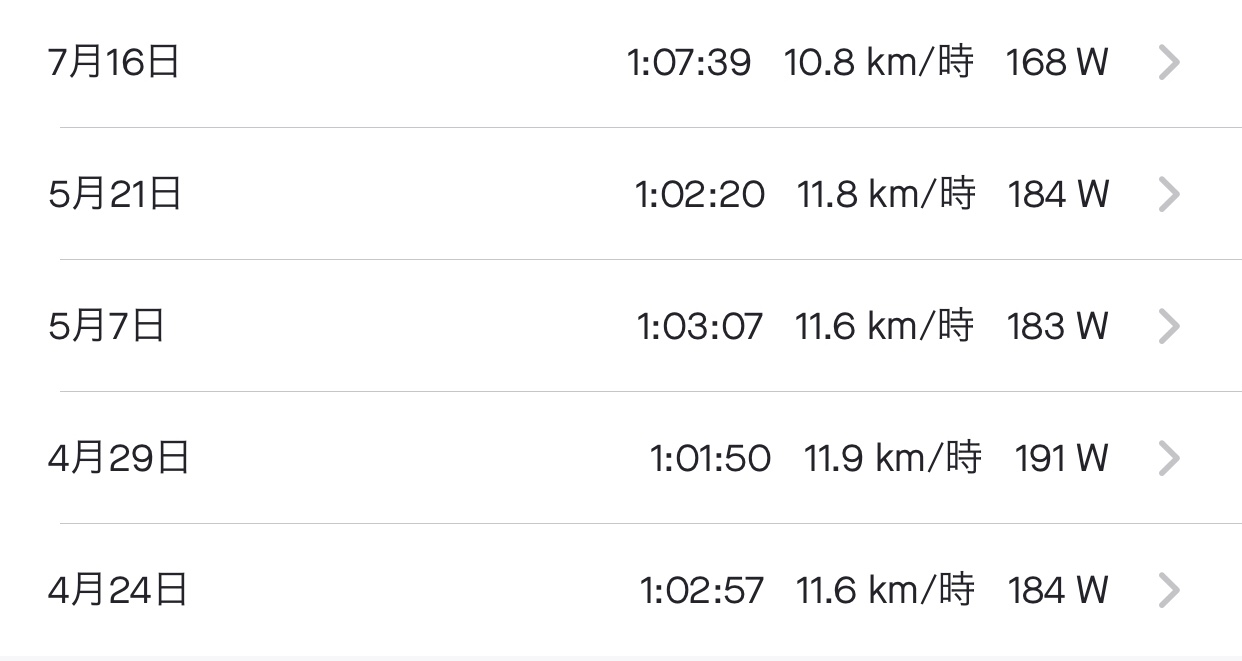
Task: Open the 7月16日 workout chevron
Action: [x=1169, y=63]
